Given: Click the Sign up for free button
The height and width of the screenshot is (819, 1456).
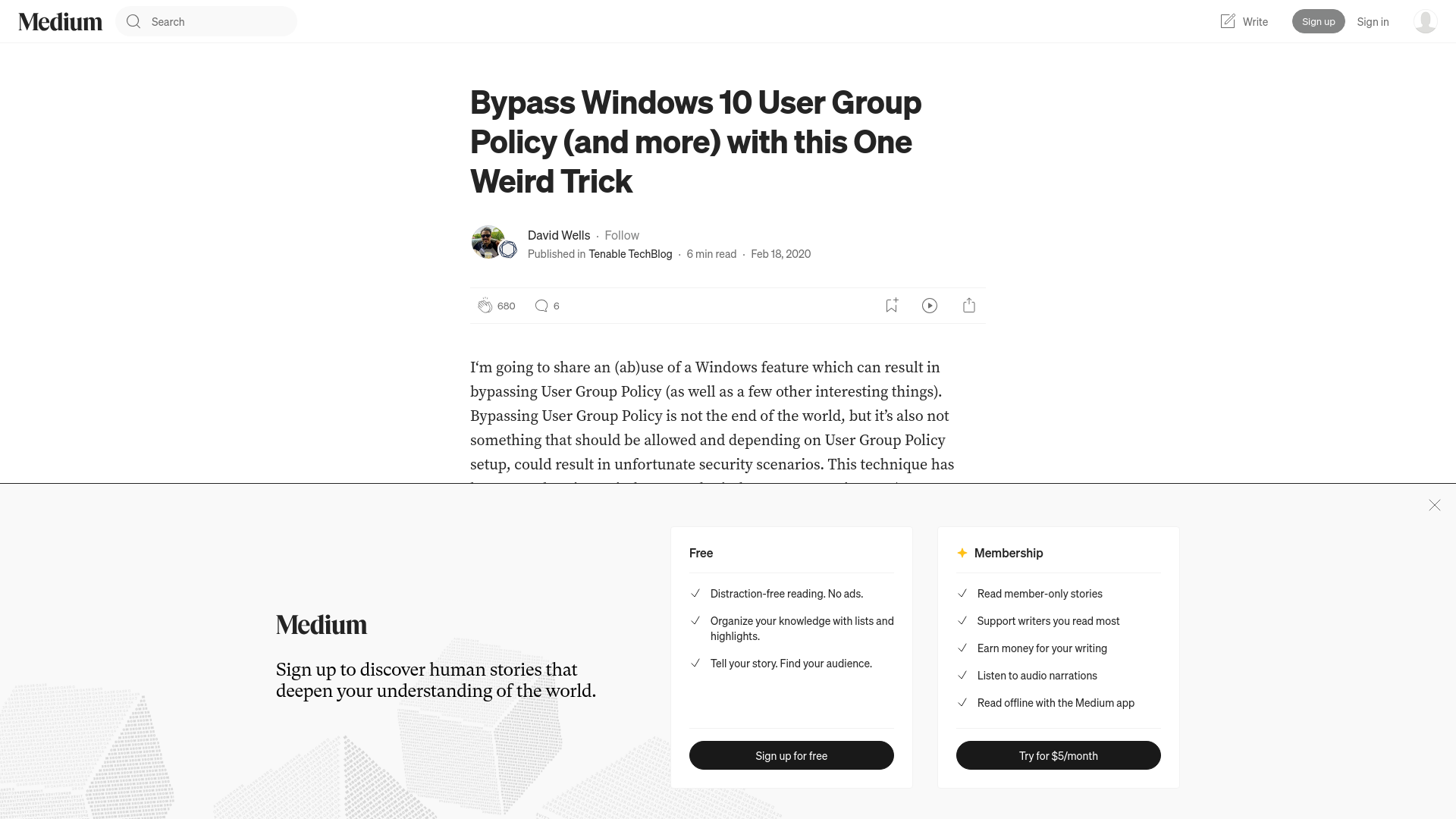Looking at the screenshot, I should tap(791, 755).
